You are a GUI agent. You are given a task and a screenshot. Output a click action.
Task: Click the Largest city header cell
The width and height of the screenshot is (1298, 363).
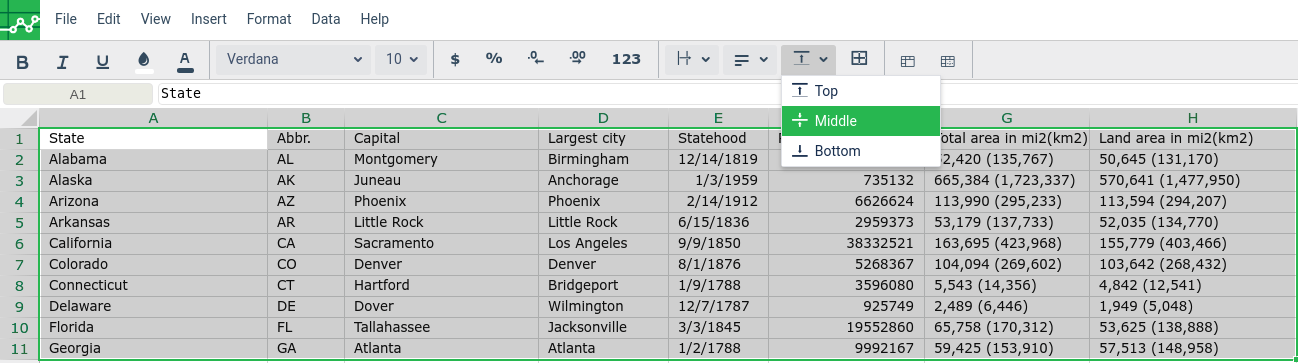click(603, 138)
